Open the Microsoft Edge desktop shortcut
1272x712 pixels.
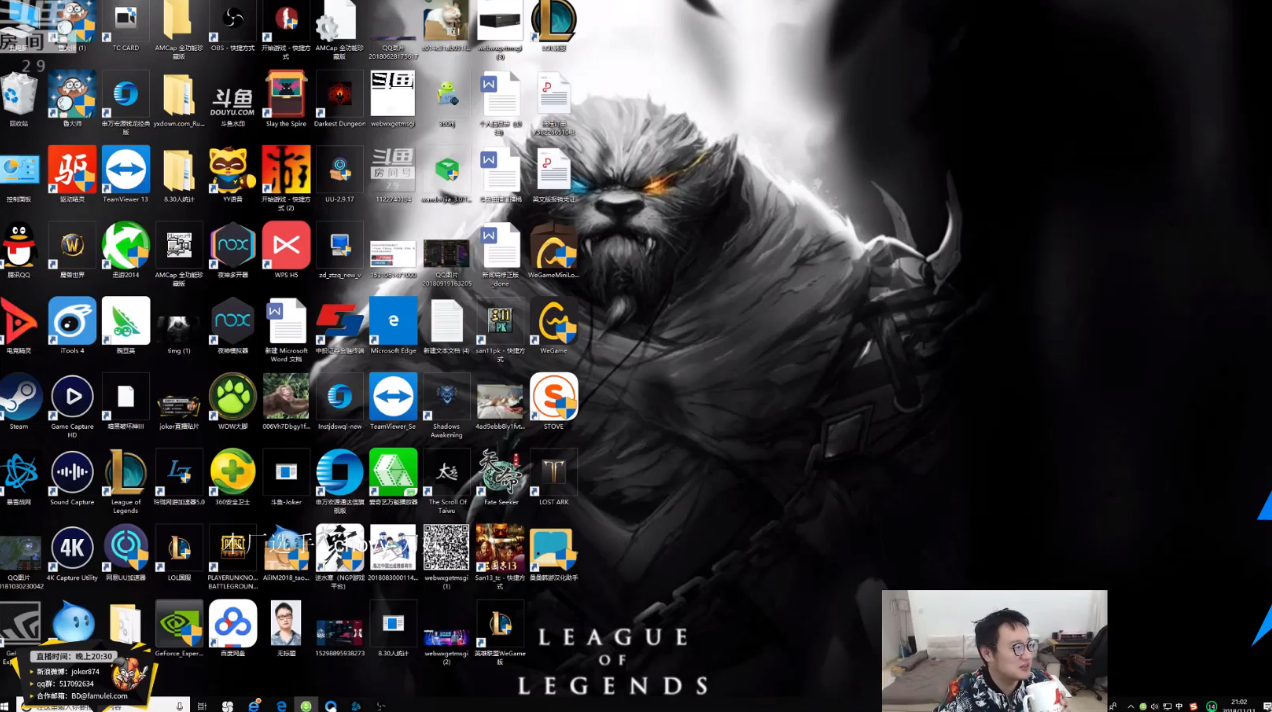pos(393,321)
